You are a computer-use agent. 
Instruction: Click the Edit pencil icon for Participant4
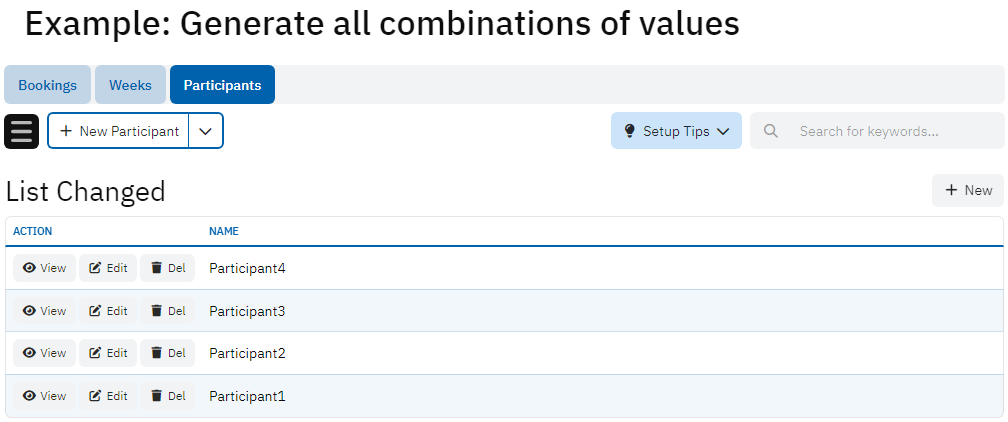96,268
